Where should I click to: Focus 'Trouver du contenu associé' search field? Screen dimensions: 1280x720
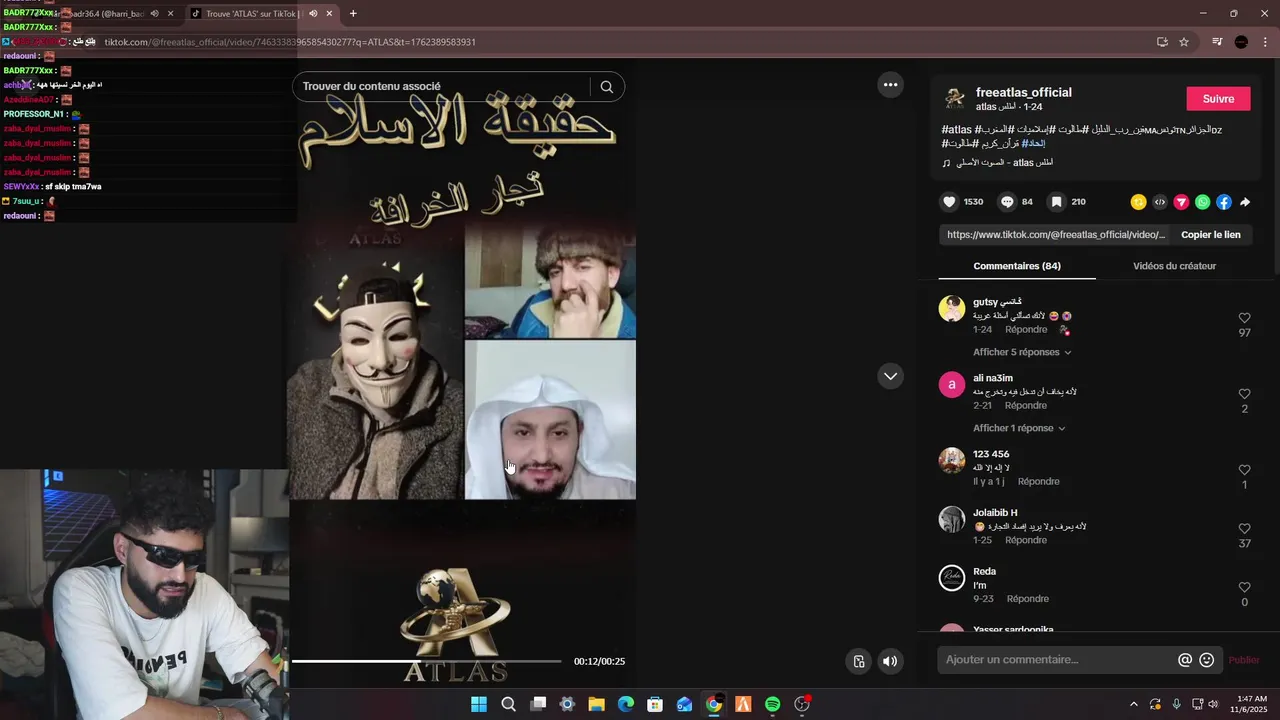coord(445,87)
